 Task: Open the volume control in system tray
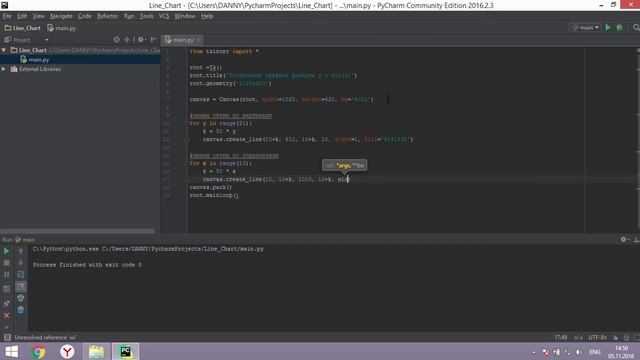pyautogui.click(x=578, y=352)
